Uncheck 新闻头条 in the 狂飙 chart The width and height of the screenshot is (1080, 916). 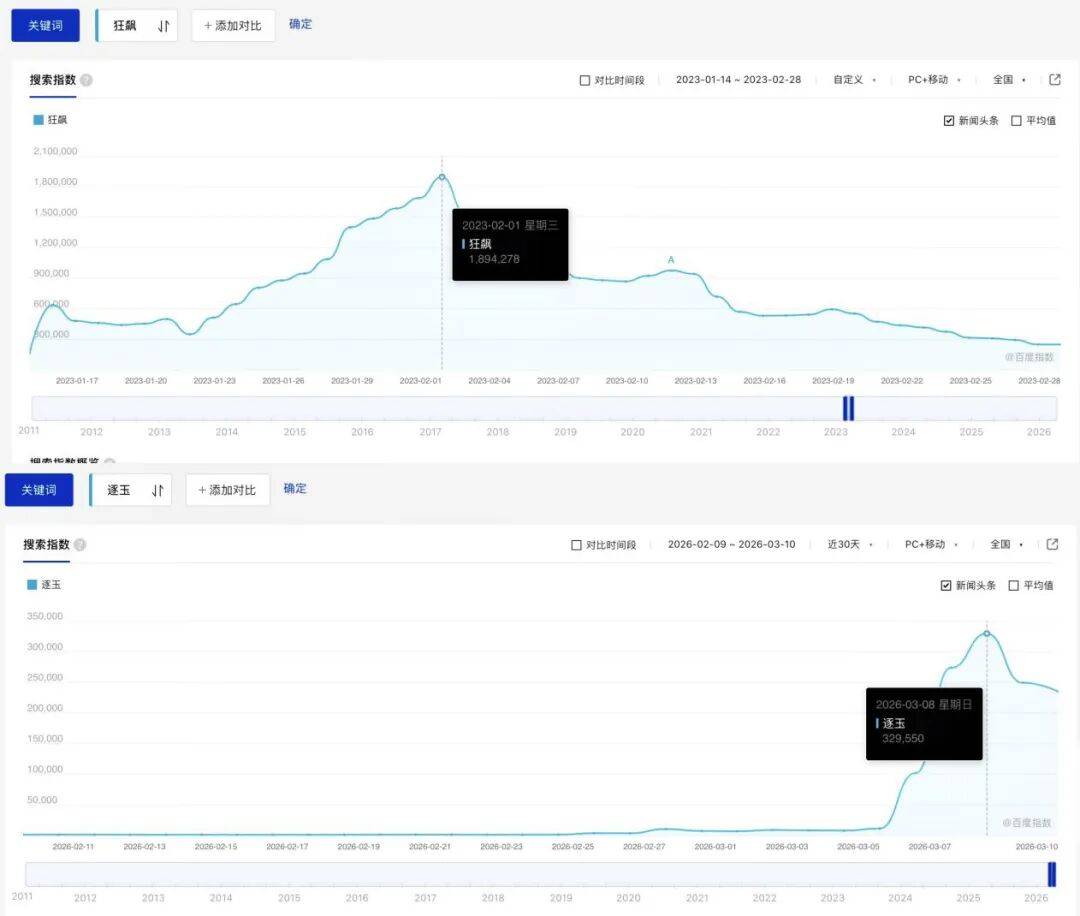coord(949,121)
